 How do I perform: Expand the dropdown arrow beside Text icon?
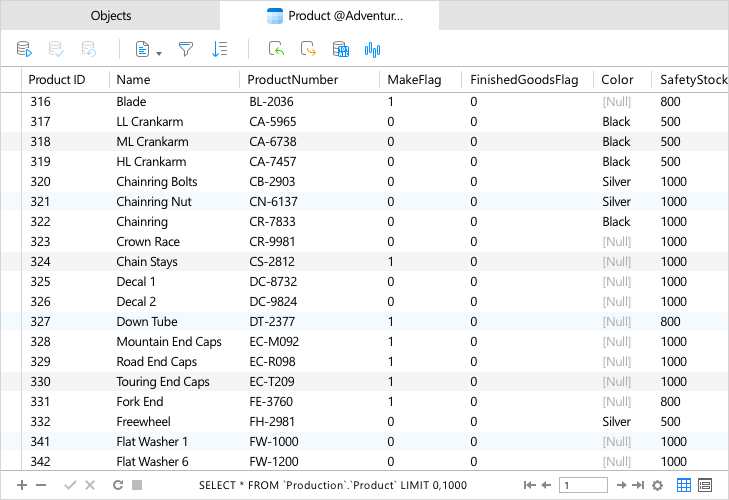pos(159,53)
